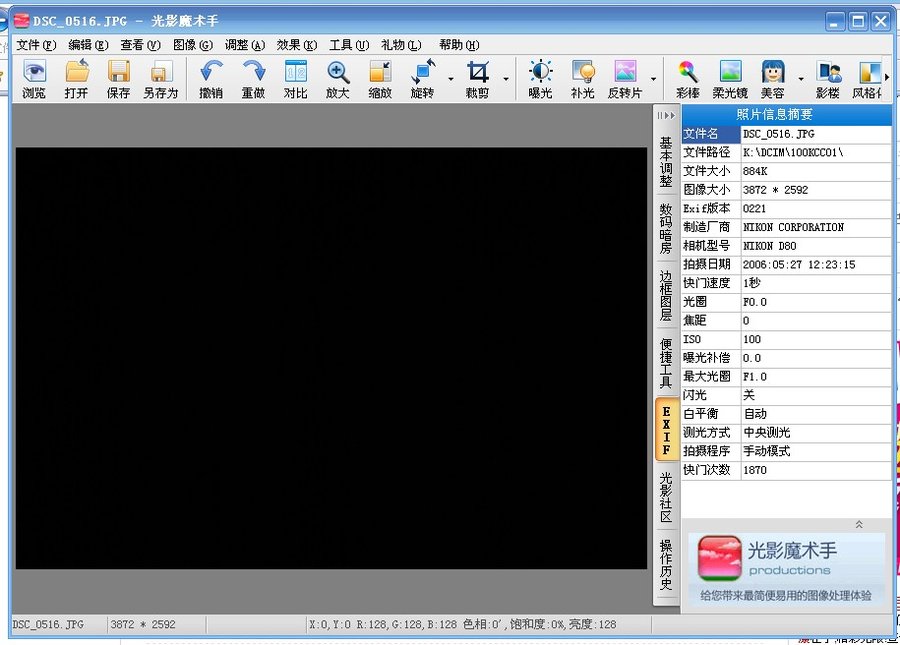Apply the 影楼 (studio) effect icon
900x645 pixels.
[830, 78]
